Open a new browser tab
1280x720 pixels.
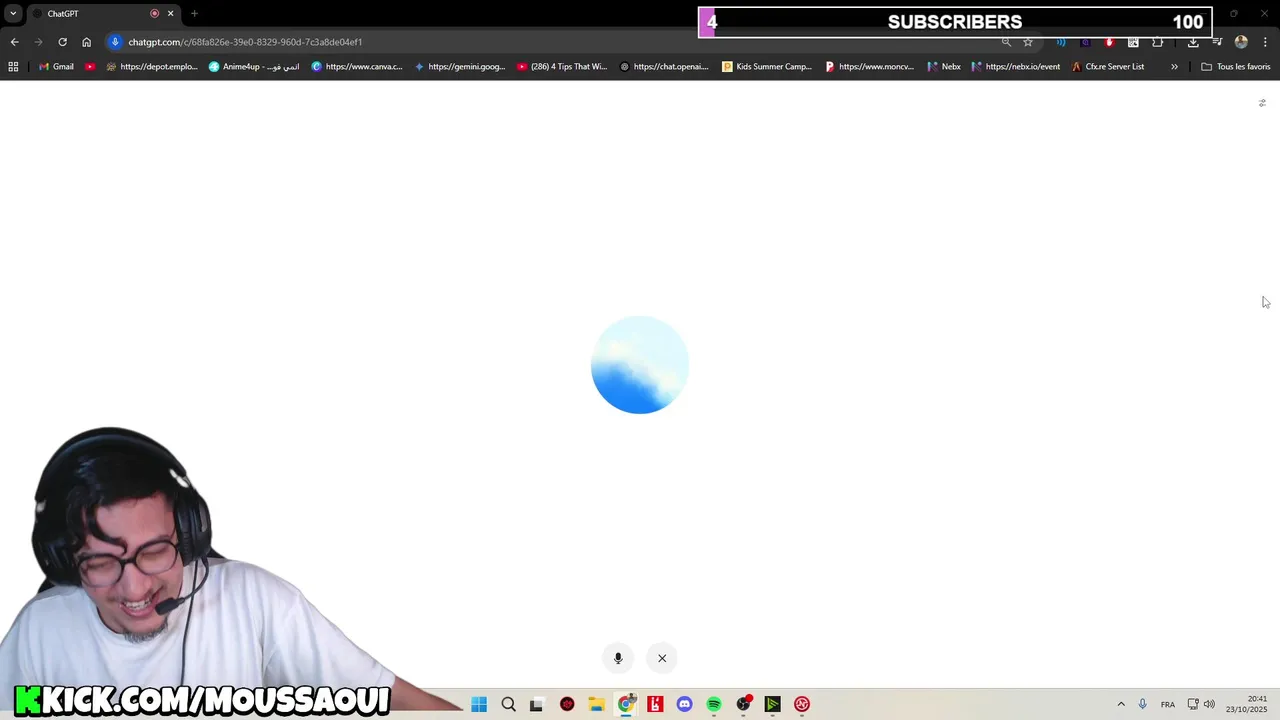click(x=194, y=14)
